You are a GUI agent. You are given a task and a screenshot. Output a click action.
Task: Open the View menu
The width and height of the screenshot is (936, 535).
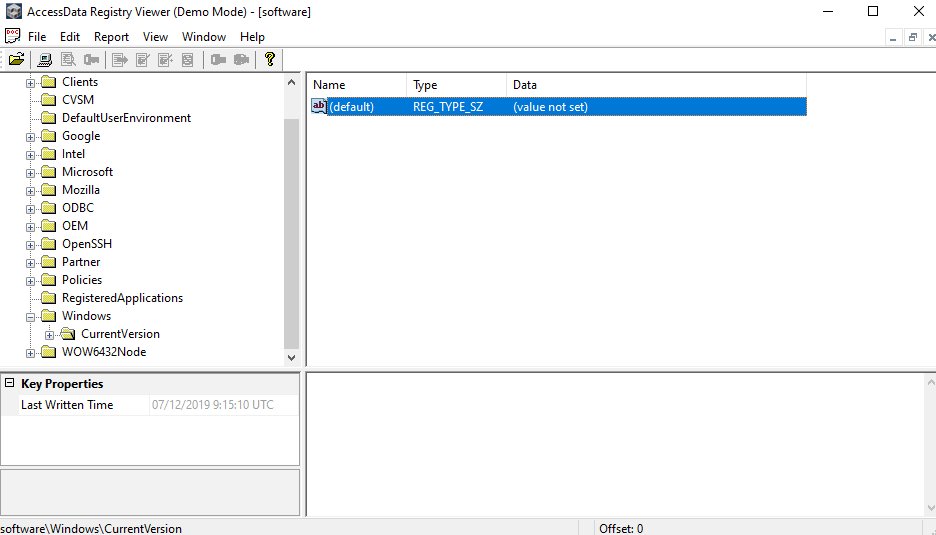155,37
